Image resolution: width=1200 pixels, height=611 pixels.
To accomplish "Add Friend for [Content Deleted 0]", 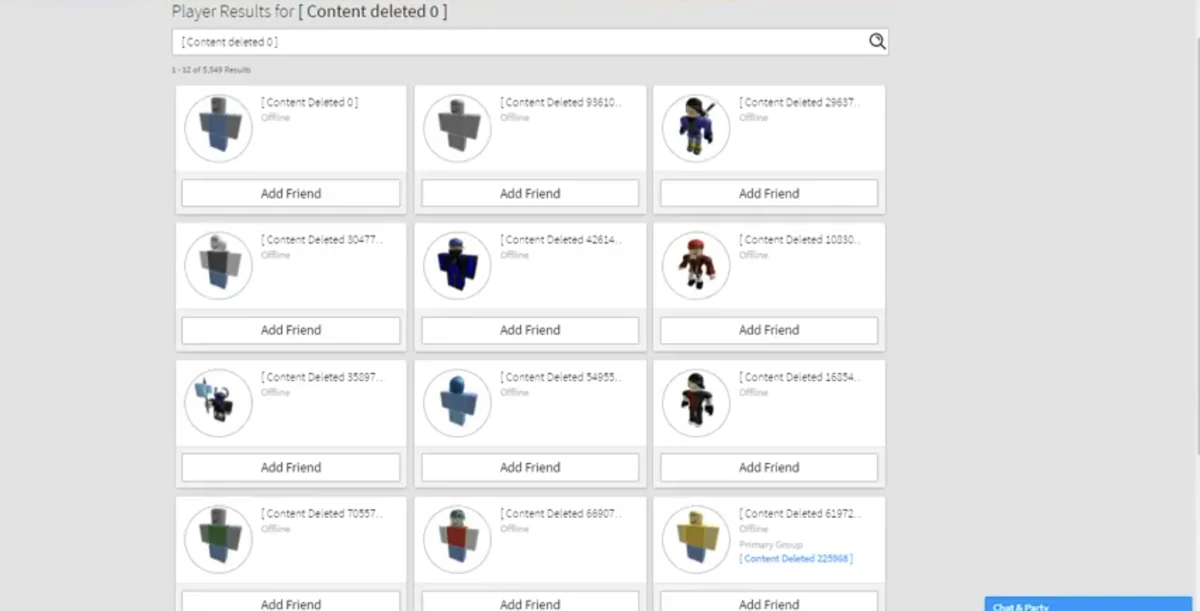I will pyautogui.click(x=290, y=193).
